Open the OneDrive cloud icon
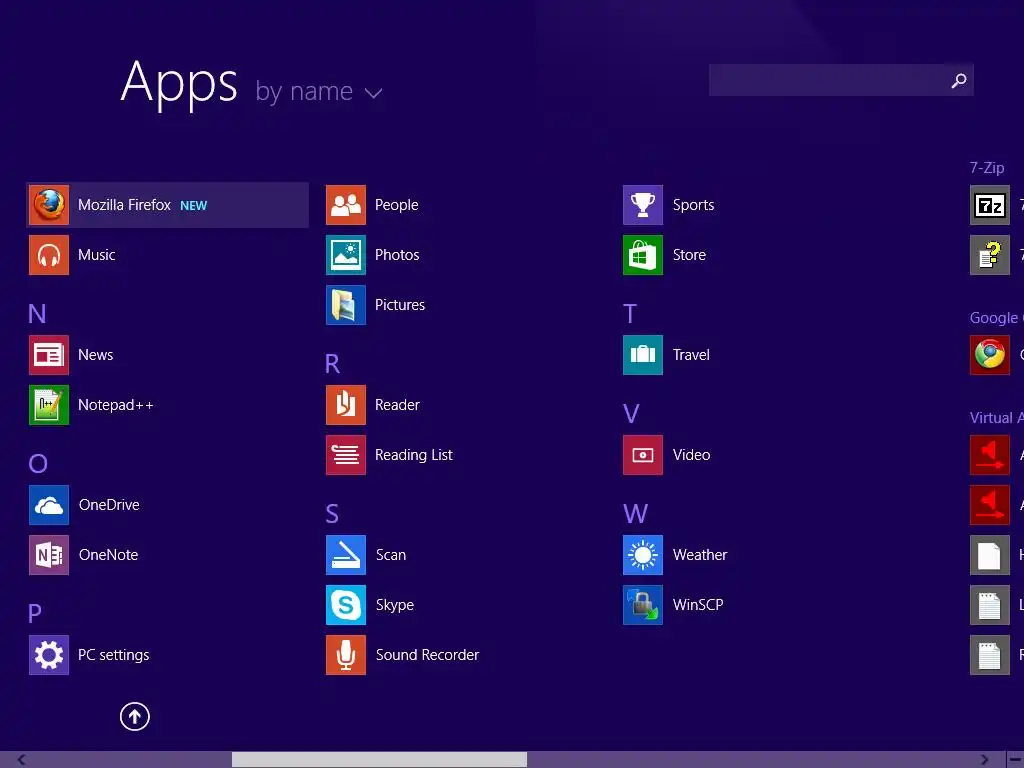Viewport: 1024px width, 768px height. (49, 505)
